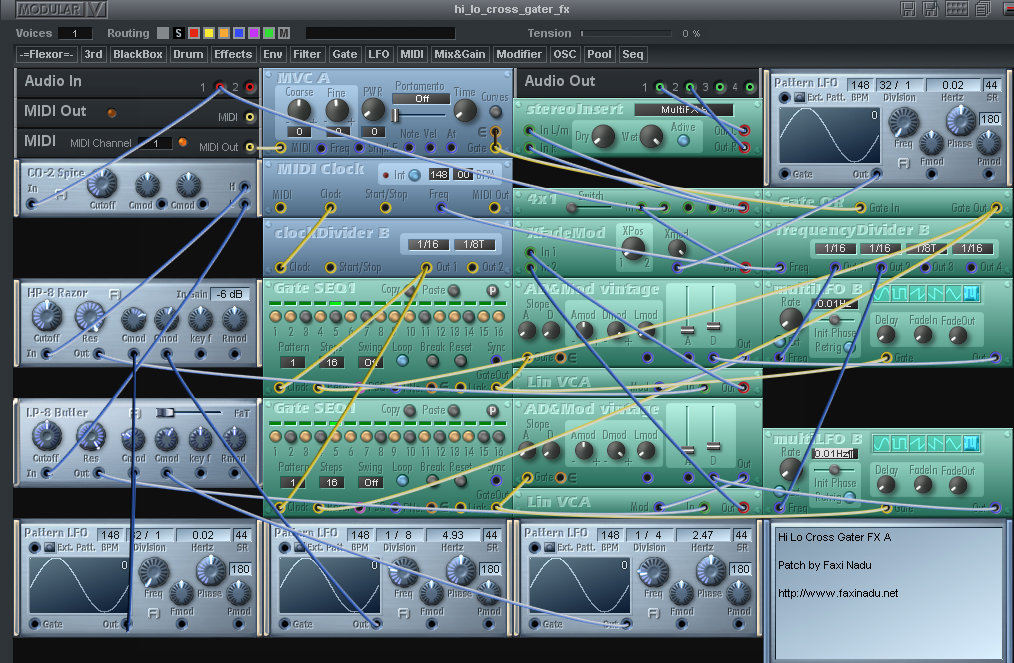Open the MultiFX selector on stereoInsert
The image size is (1014, 663).
(x=684, y=109)
